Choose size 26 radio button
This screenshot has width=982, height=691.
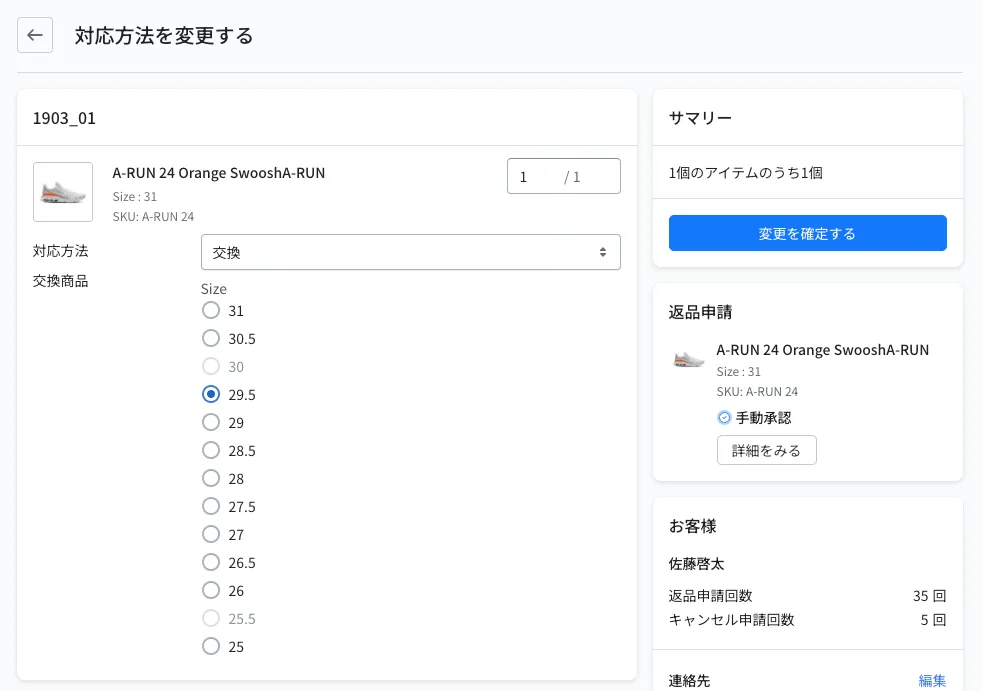(x=211, y=590)
